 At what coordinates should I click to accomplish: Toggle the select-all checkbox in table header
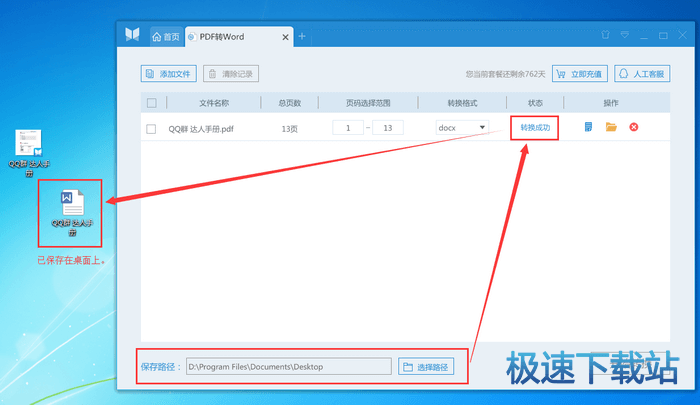(x=152, y=103)
